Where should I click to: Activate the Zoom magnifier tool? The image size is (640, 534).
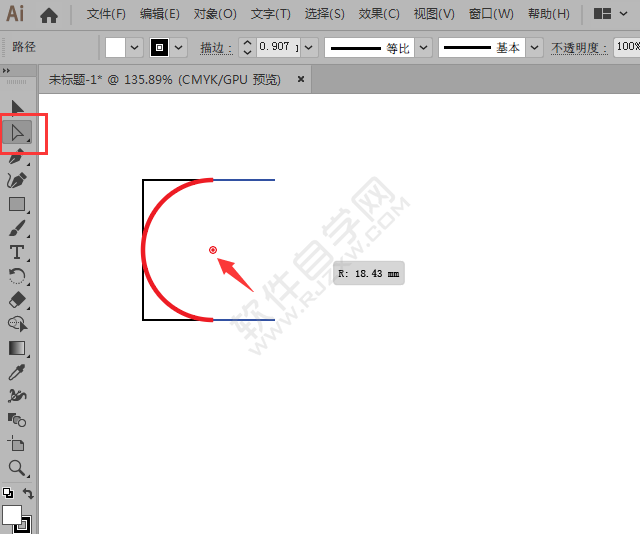17,468
